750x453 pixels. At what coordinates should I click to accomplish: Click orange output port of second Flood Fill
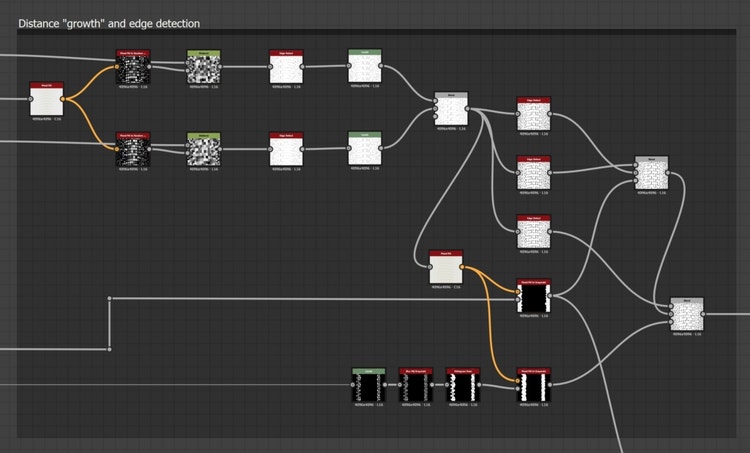click(462, 267)
